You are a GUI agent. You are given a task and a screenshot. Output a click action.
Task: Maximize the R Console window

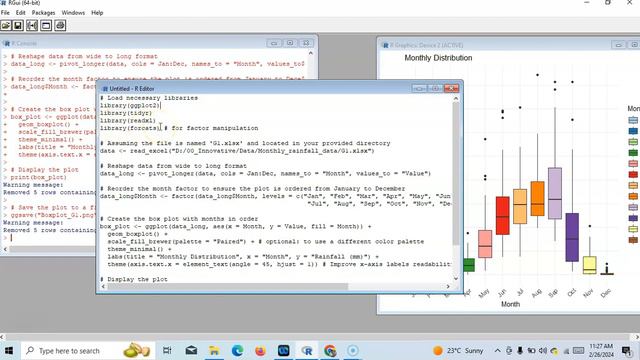coord(290,43)
